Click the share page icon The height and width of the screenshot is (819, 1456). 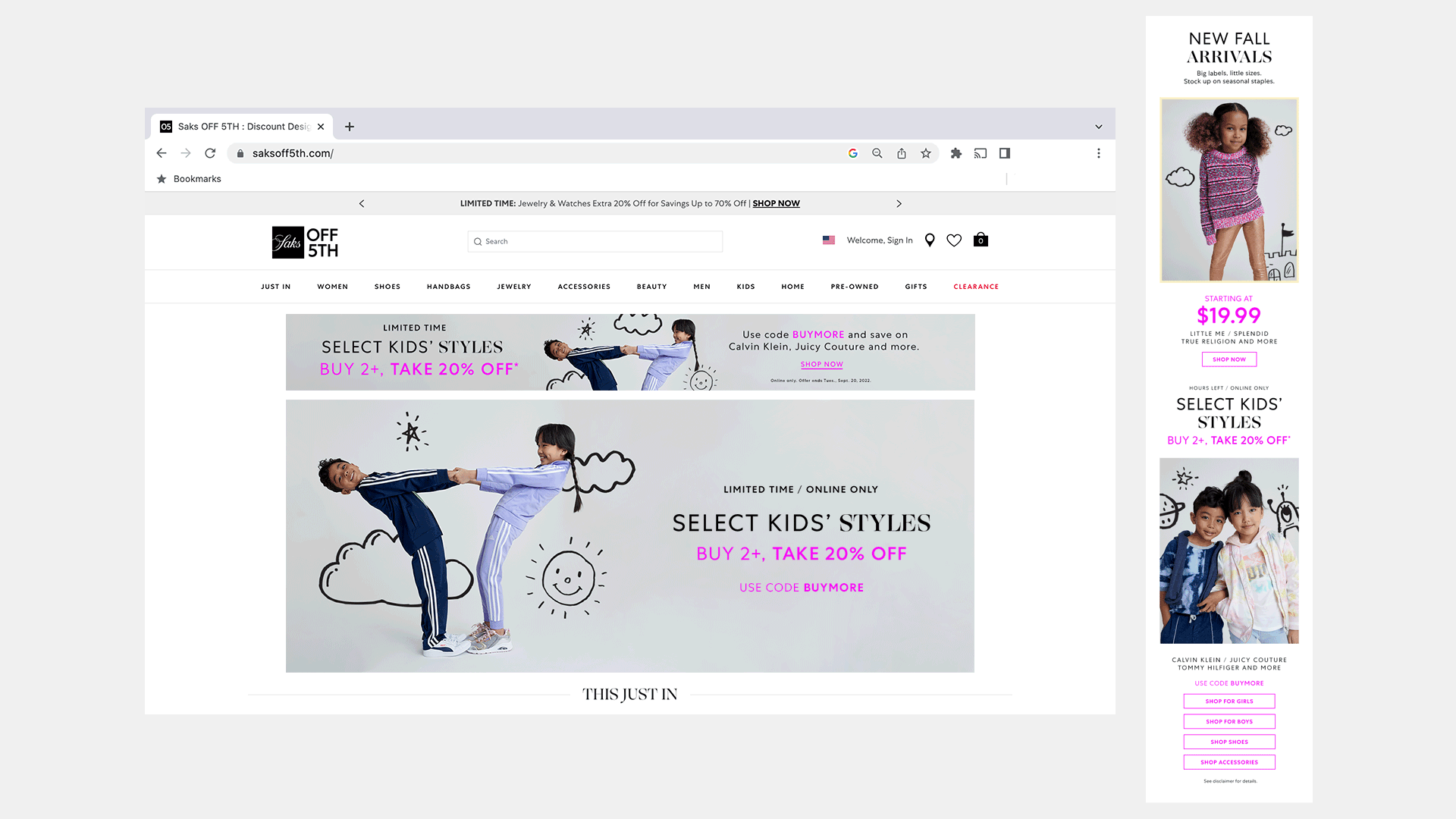point(902,153)
